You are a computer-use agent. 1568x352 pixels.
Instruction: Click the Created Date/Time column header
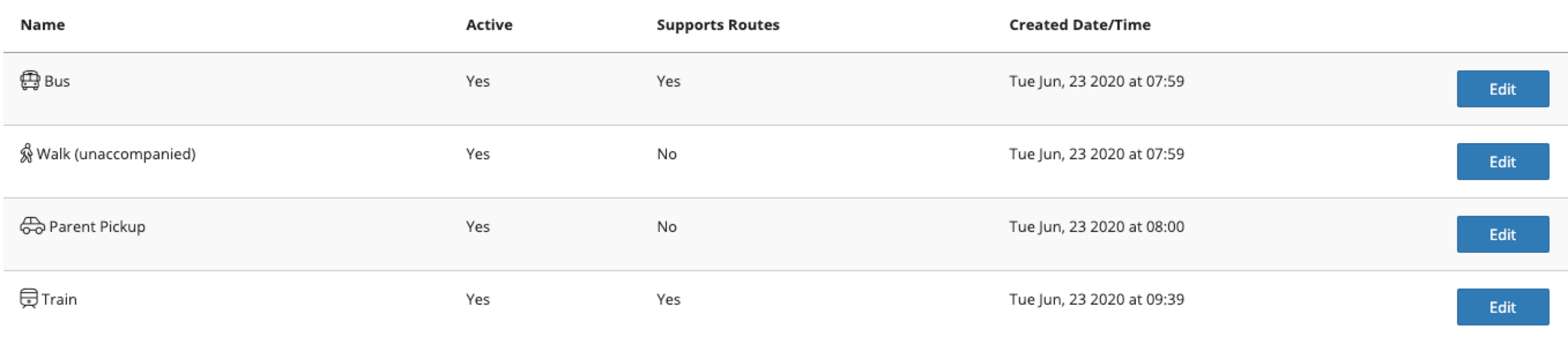point(1080,25)
